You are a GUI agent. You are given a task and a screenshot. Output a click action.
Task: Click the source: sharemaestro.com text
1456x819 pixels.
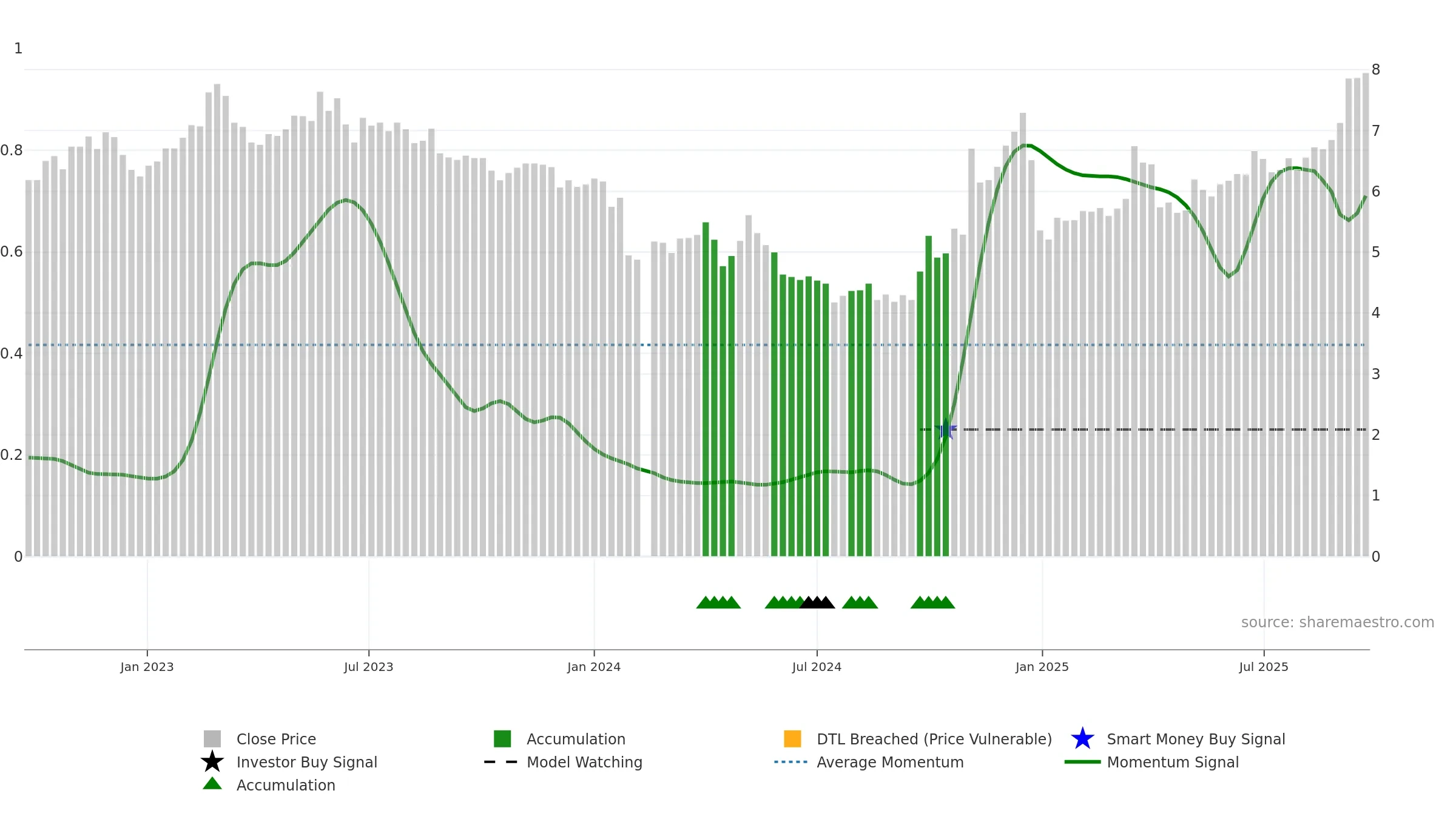[x=1338, y=622]
